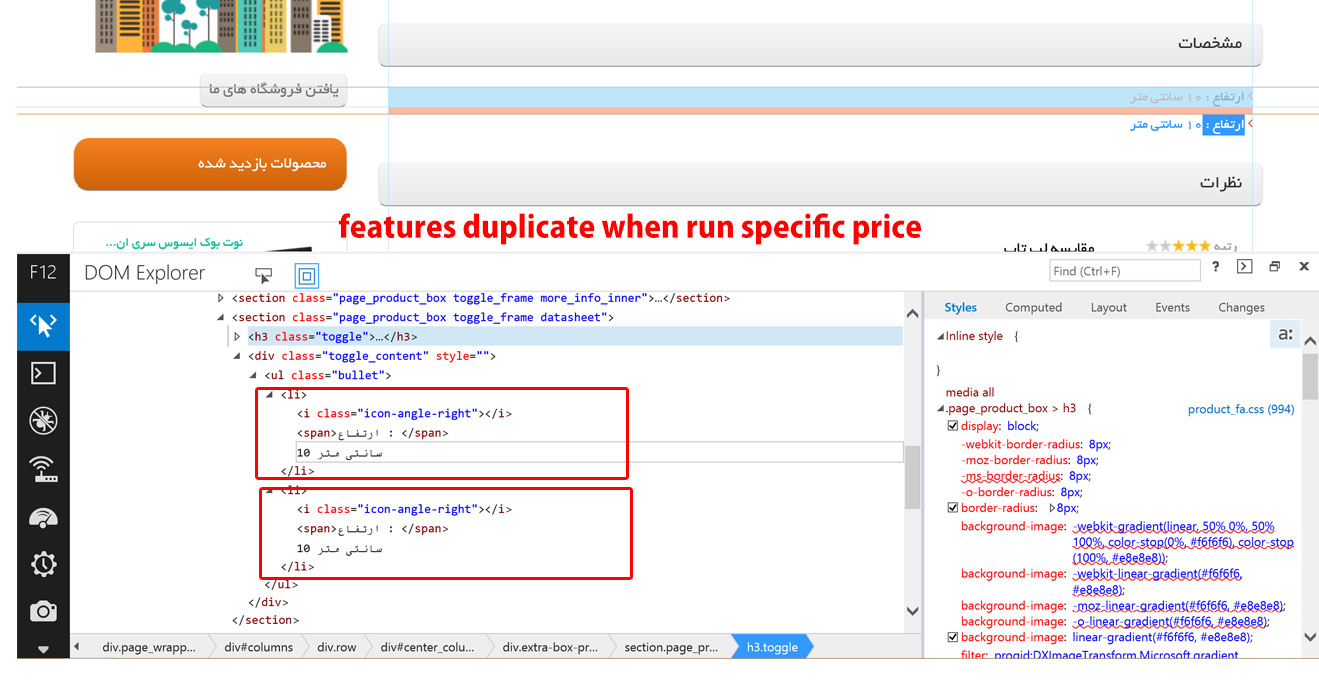The width and height of the screenshot is (1319, 691).
Task: Toggle DOM element highlight boxes icon
Action: [306, 275]
